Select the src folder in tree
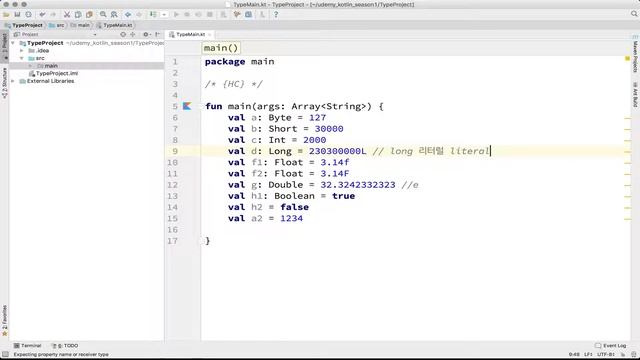Image resolution: width=640 pixels, height=360 pixels. tap(36, 58)
